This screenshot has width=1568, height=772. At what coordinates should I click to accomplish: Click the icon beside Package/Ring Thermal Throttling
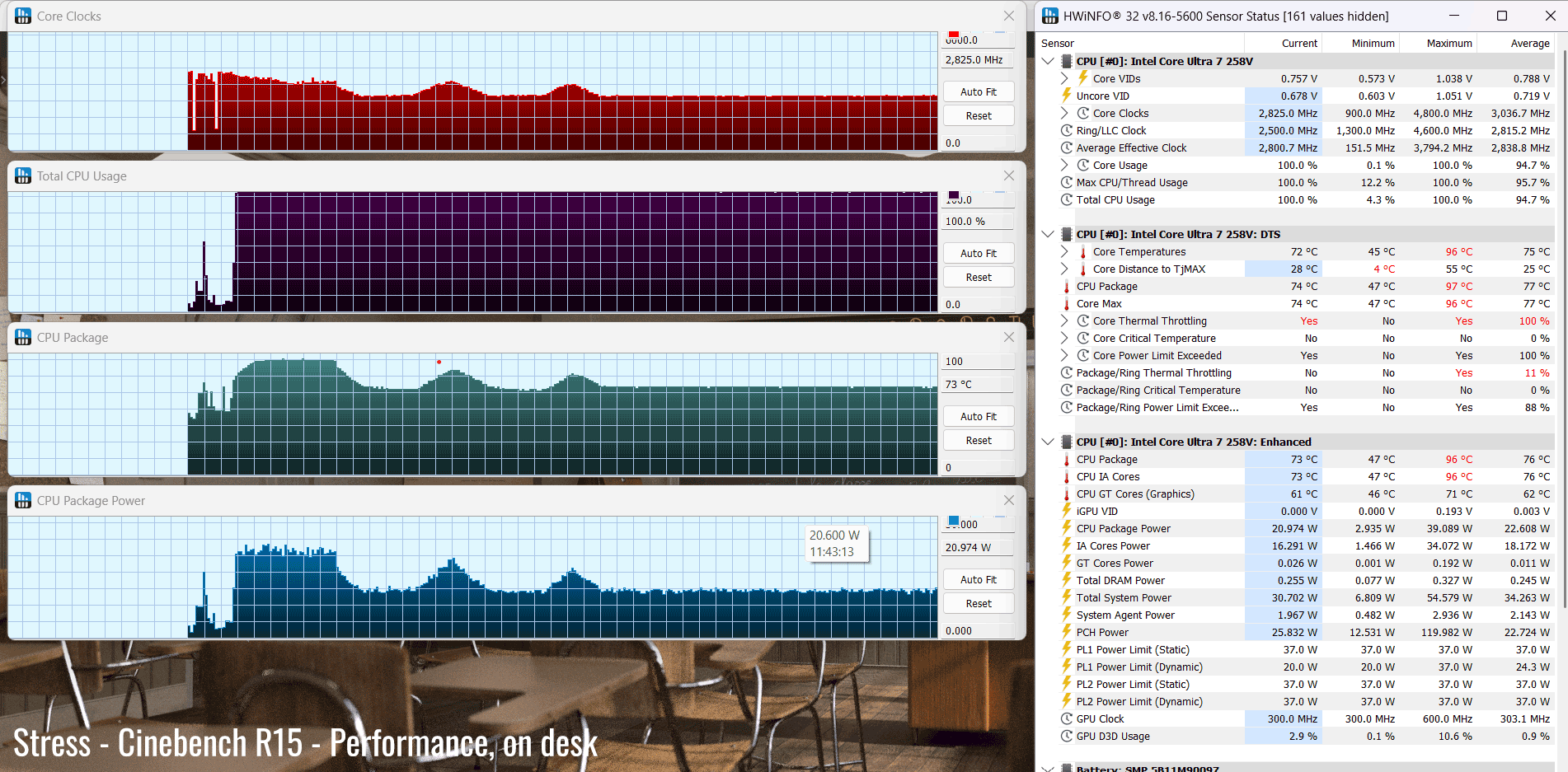click(1067, 372)
